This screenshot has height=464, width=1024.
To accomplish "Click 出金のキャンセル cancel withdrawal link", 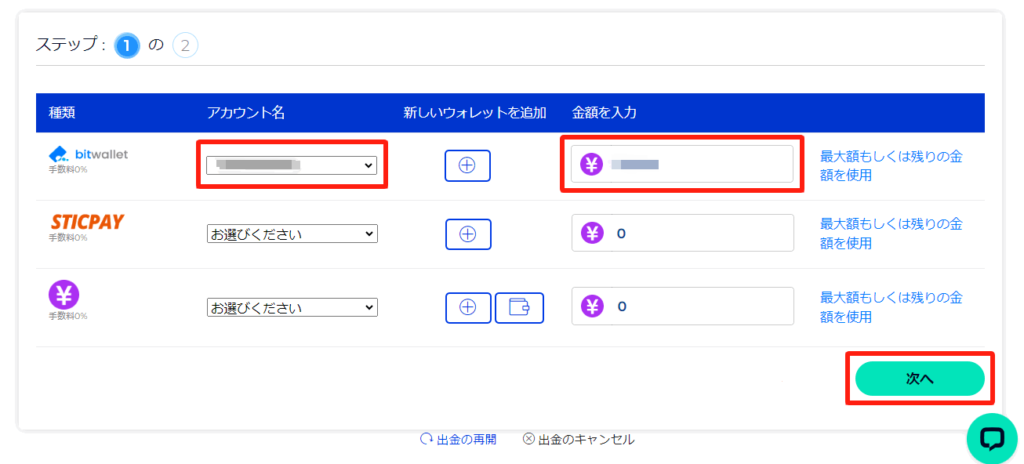I will coord(578,439).
